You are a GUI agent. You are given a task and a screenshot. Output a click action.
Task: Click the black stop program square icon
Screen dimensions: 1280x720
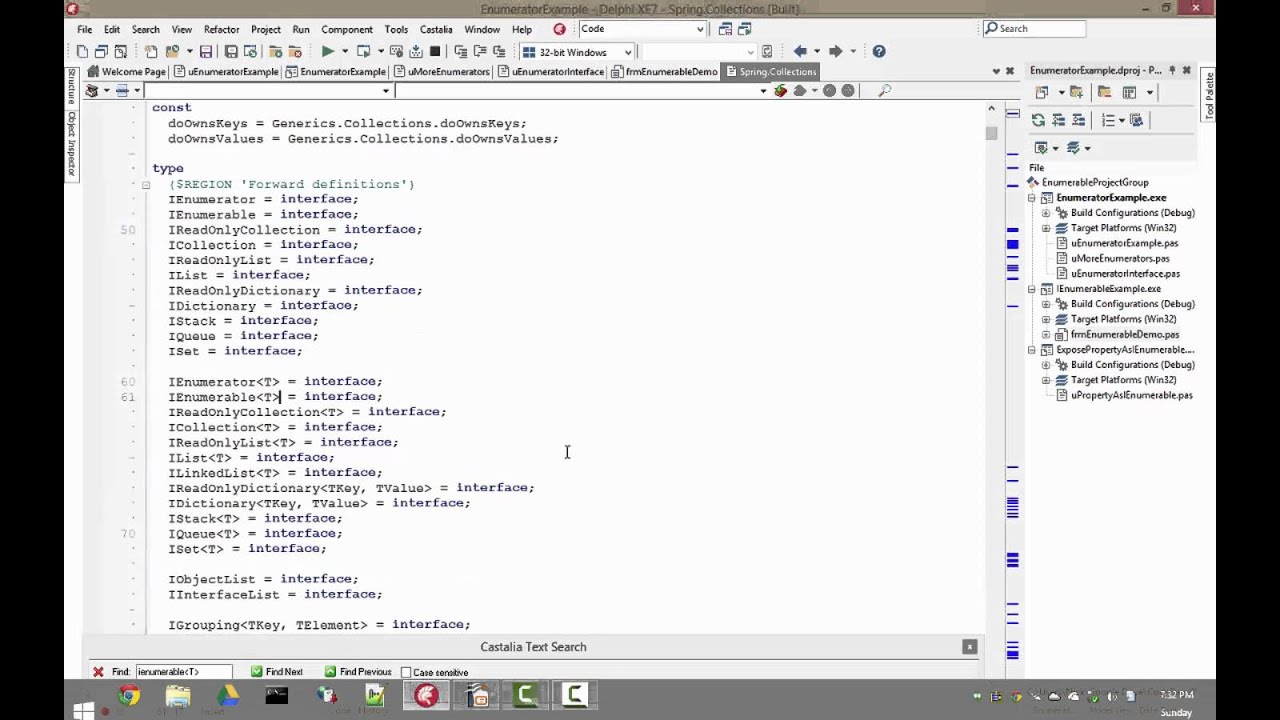tap(435, 51)
